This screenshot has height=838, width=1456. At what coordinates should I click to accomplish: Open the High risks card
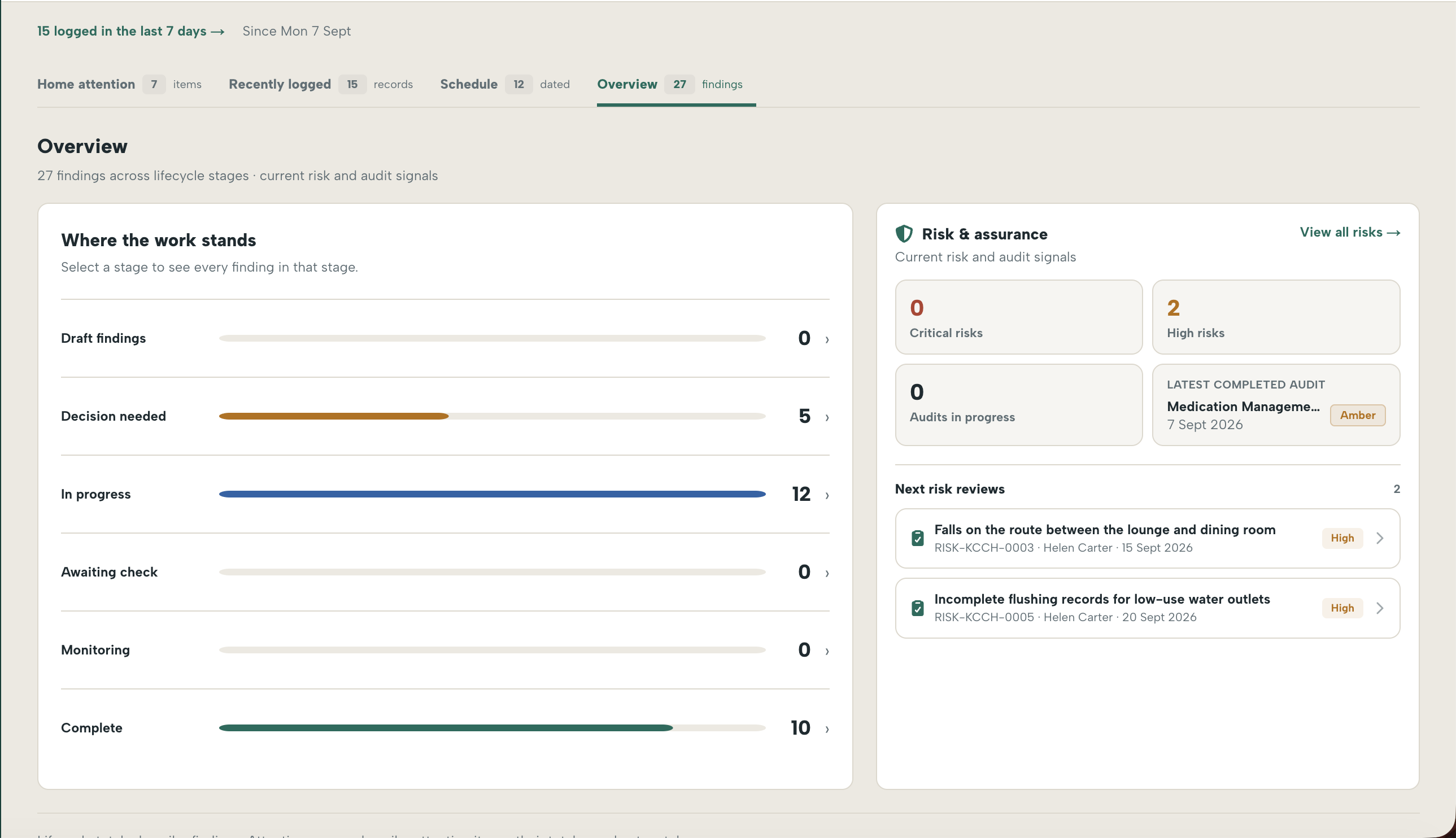[1276, 317]
